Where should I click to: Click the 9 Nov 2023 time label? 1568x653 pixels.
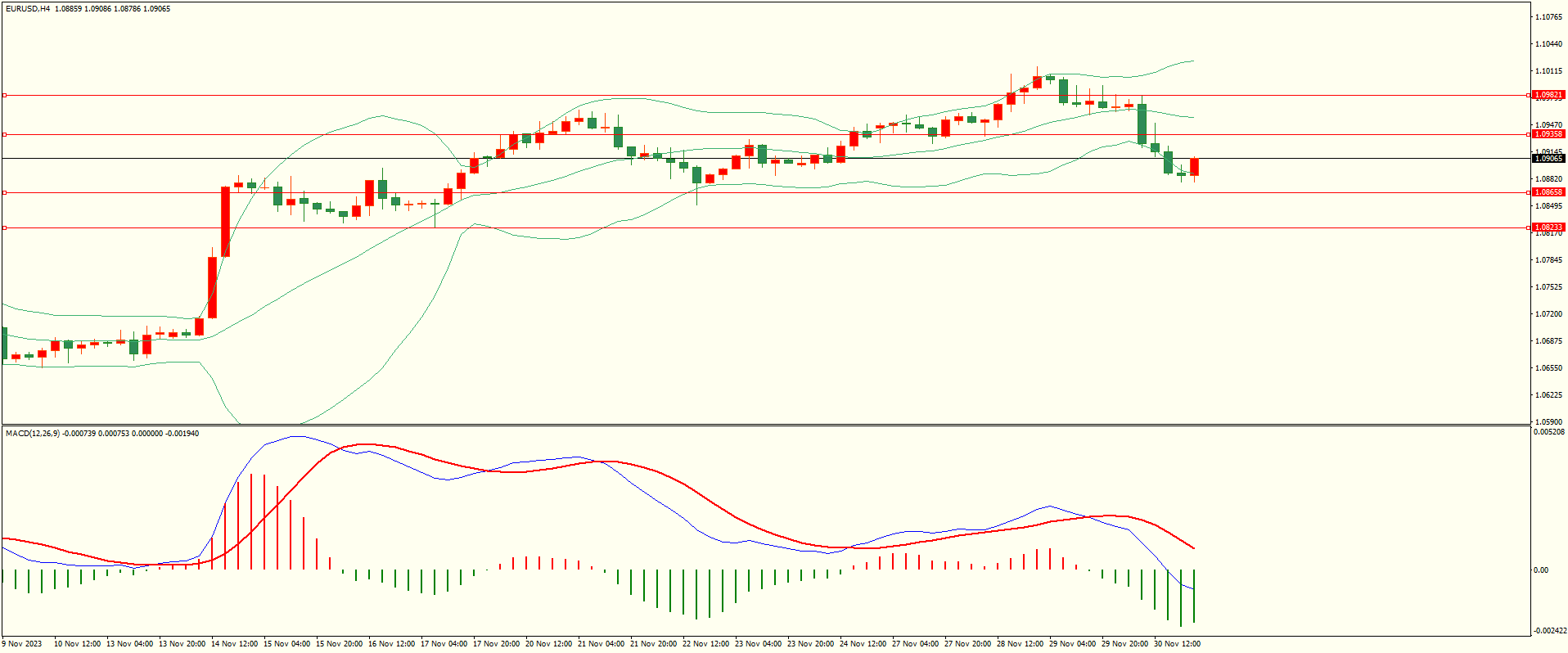coord(22,644)
